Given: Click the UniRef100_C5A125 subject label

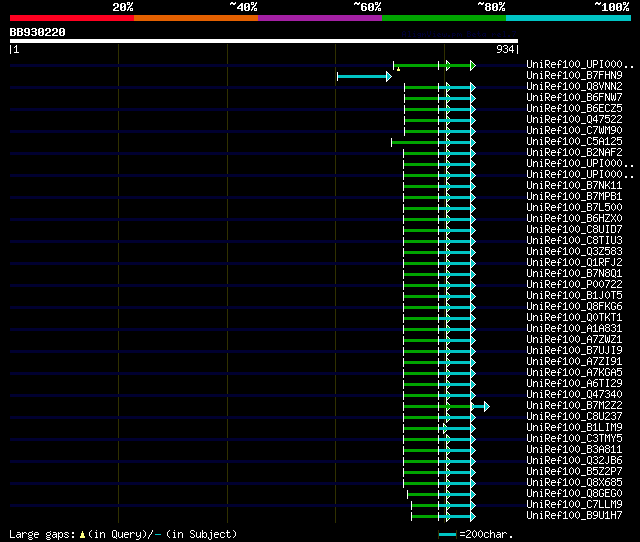Looking at the screenshot, I should pyautogui.click(x=574, y=142).
